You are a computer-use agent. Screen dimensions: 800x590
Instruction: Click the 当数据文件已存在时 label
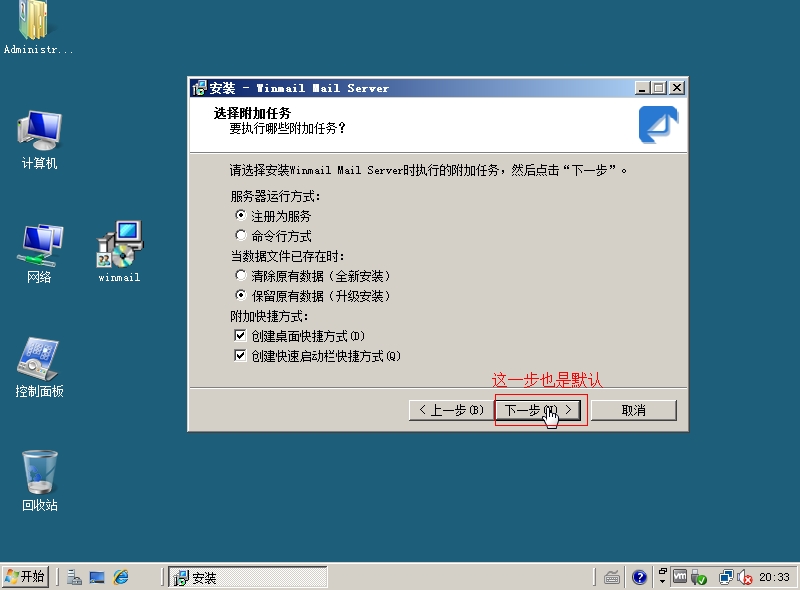click(x=287, y=256)
